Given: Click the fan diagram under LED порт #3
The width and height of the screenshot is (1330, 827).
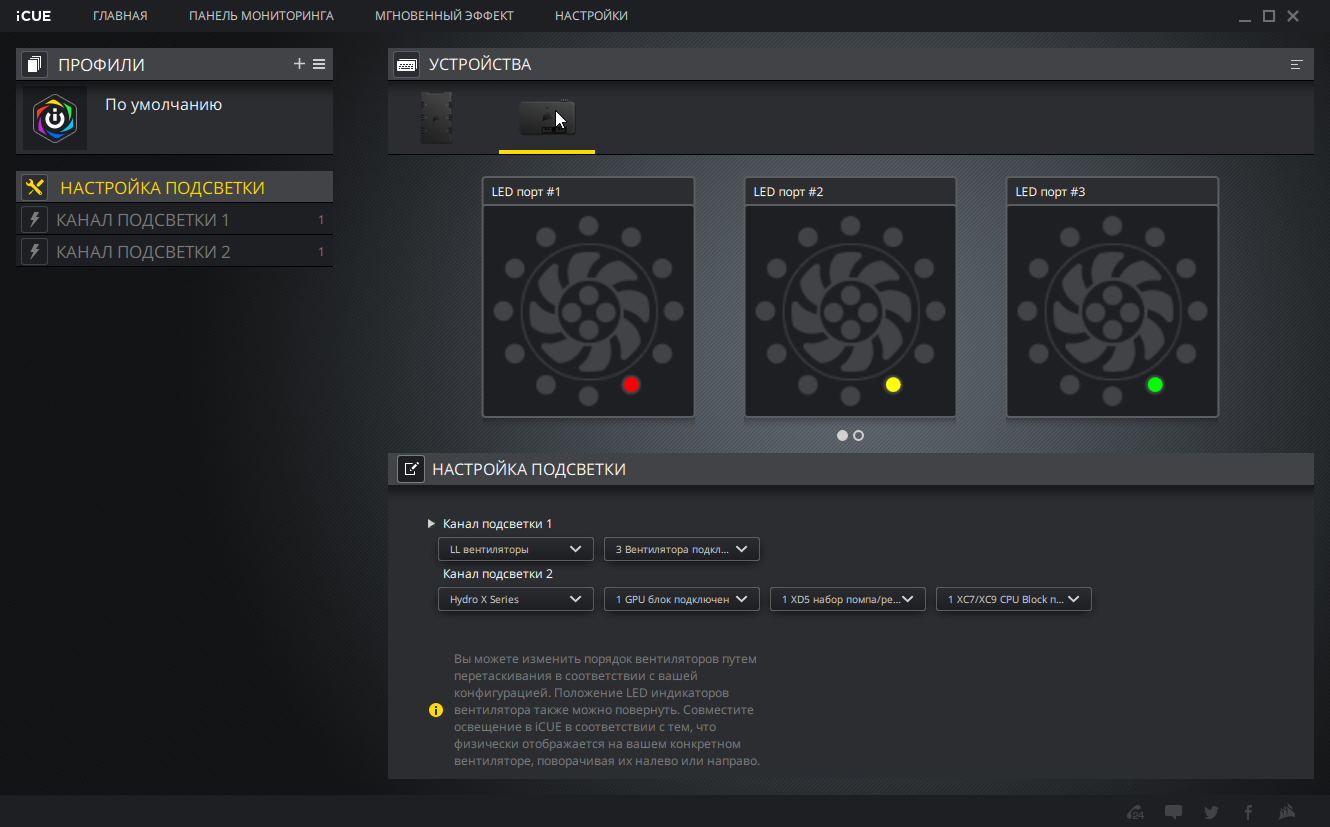Looking at the screenshot, I should pos(1112,311).
